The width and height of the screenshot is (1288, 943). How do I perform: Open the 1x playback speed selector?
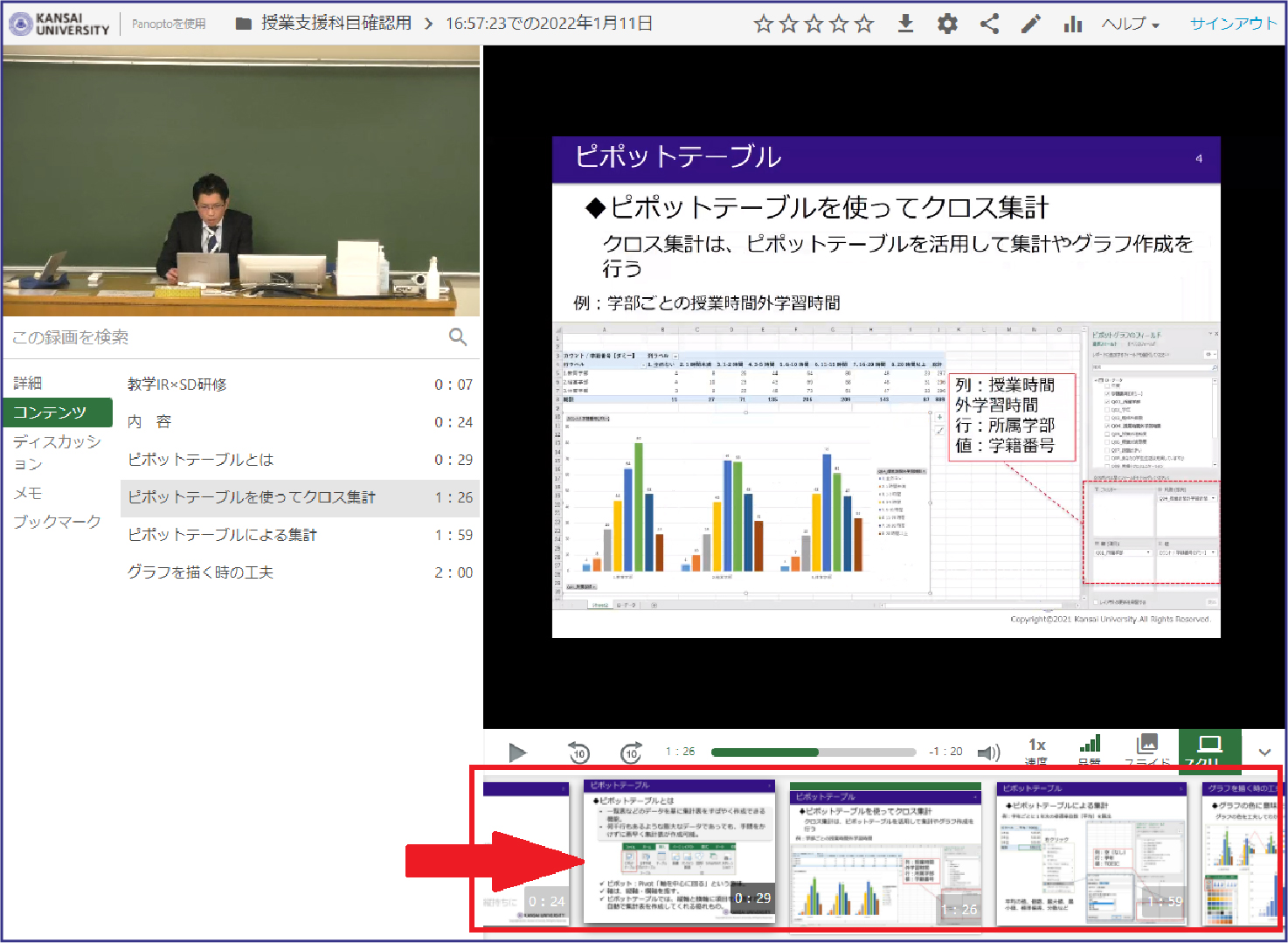1037,749
